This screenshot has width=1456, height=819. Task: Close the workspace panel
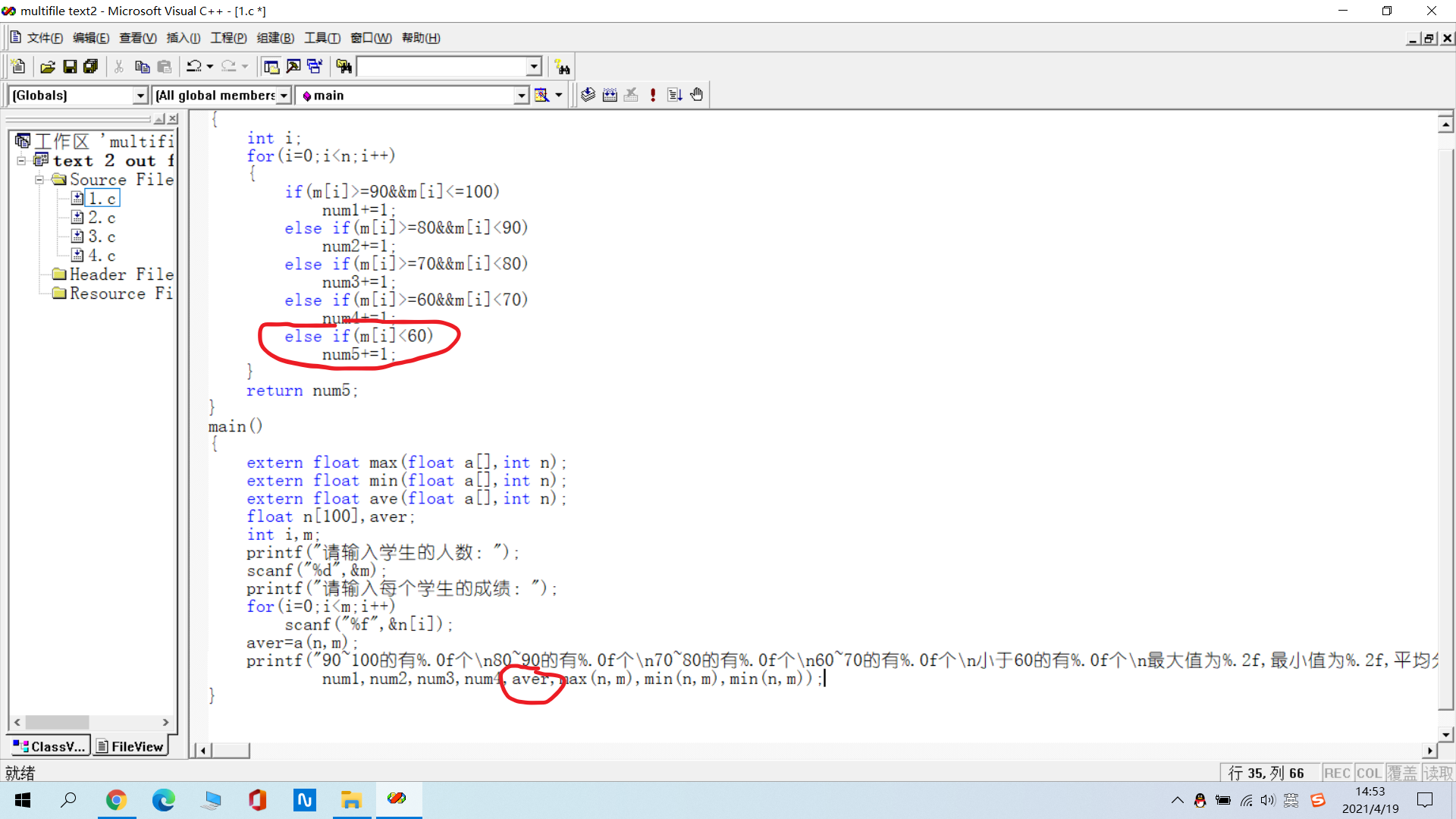173,119
